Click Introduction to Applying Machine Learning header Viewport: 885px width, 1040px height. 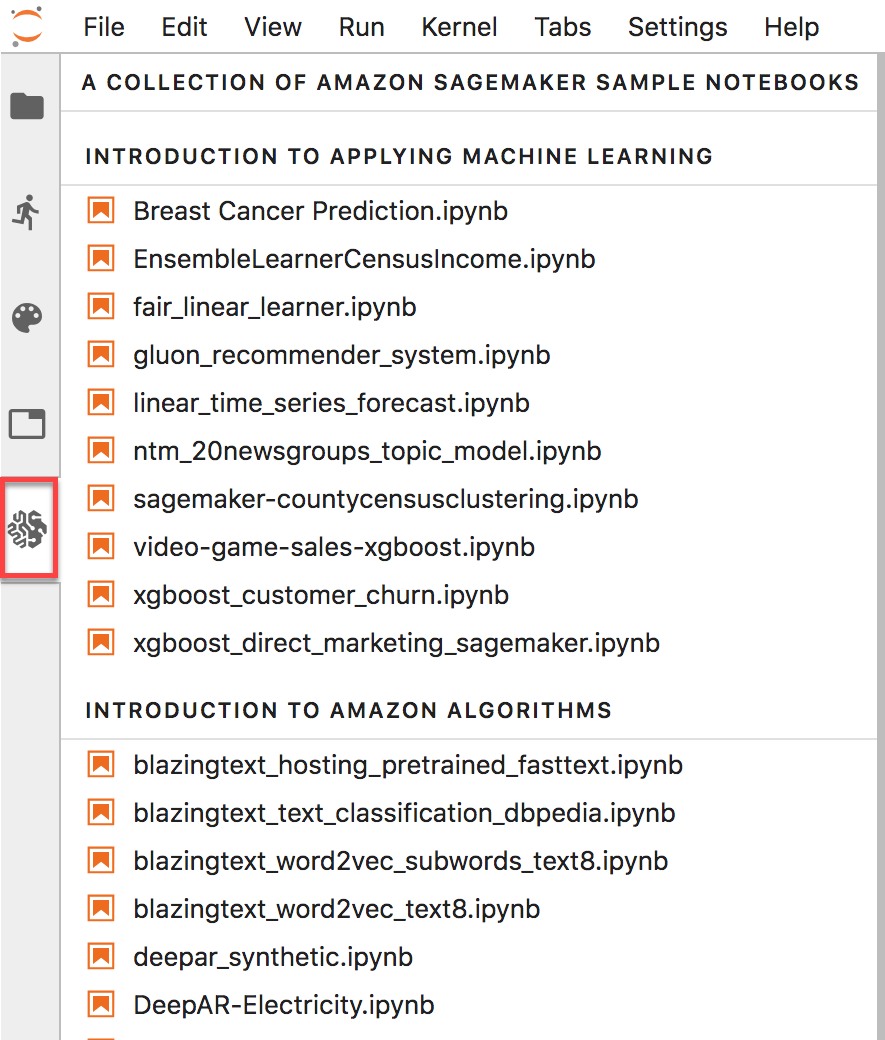399,156
